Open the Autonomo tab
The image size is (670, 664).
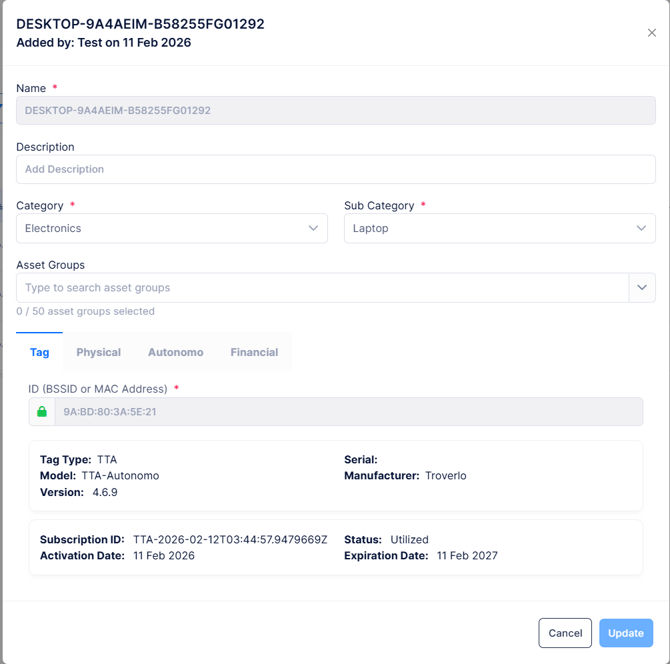click(x=175, y=352)
